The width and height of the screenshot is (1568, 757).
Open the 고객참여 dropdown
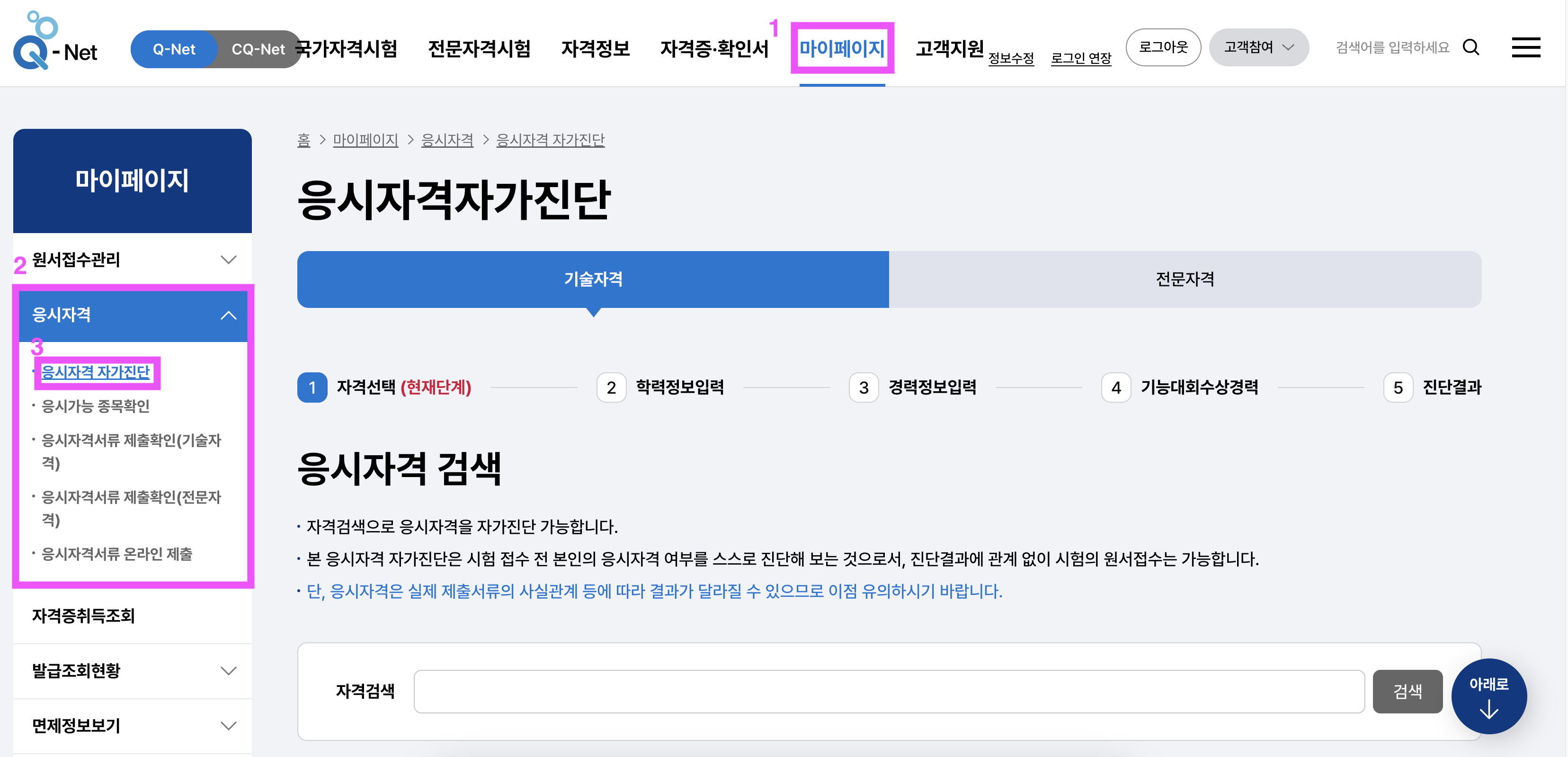[1258, 47]
